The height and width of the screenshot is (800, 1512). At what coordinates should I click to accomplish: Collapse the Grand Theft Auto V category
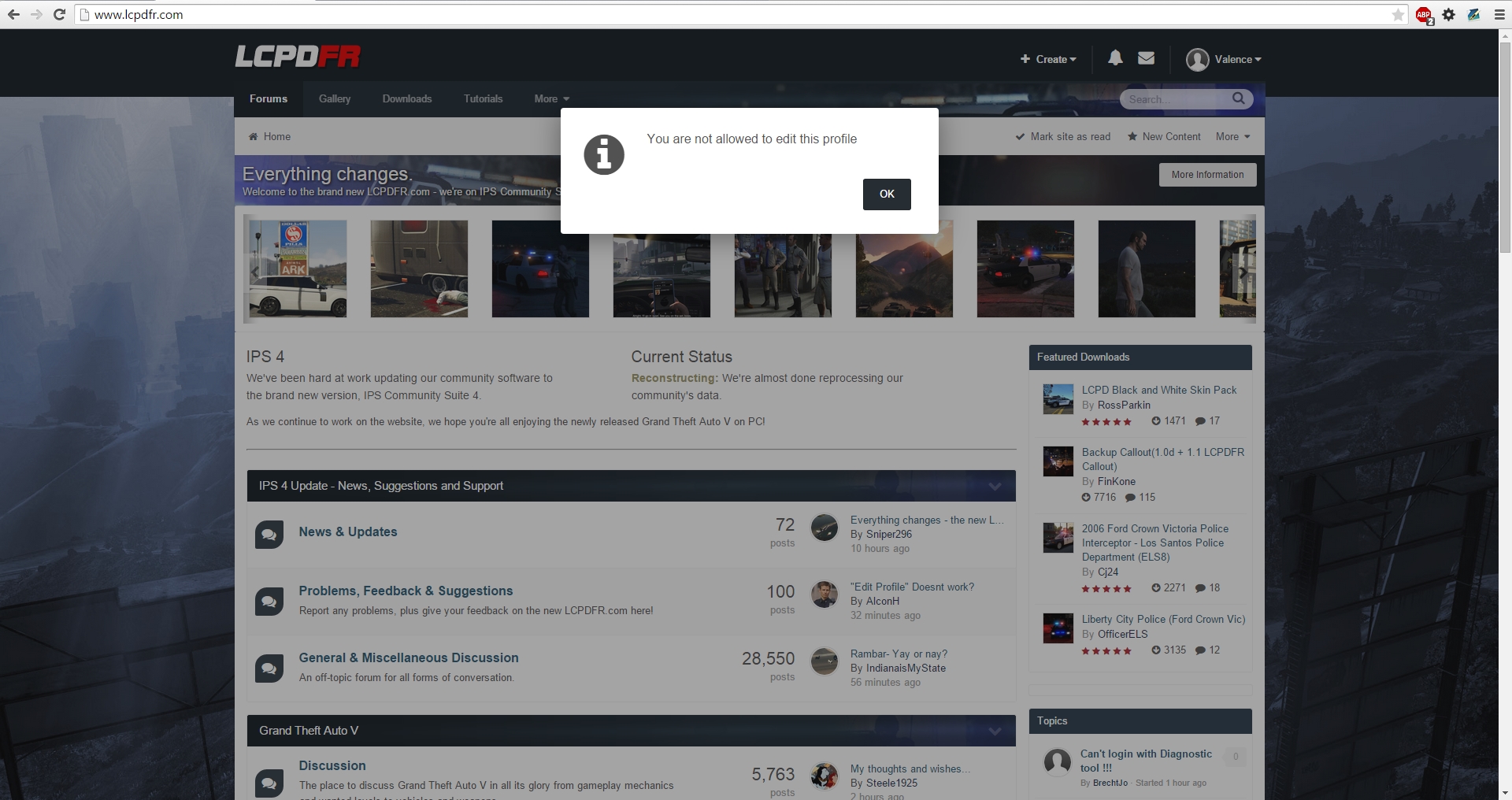995,731
